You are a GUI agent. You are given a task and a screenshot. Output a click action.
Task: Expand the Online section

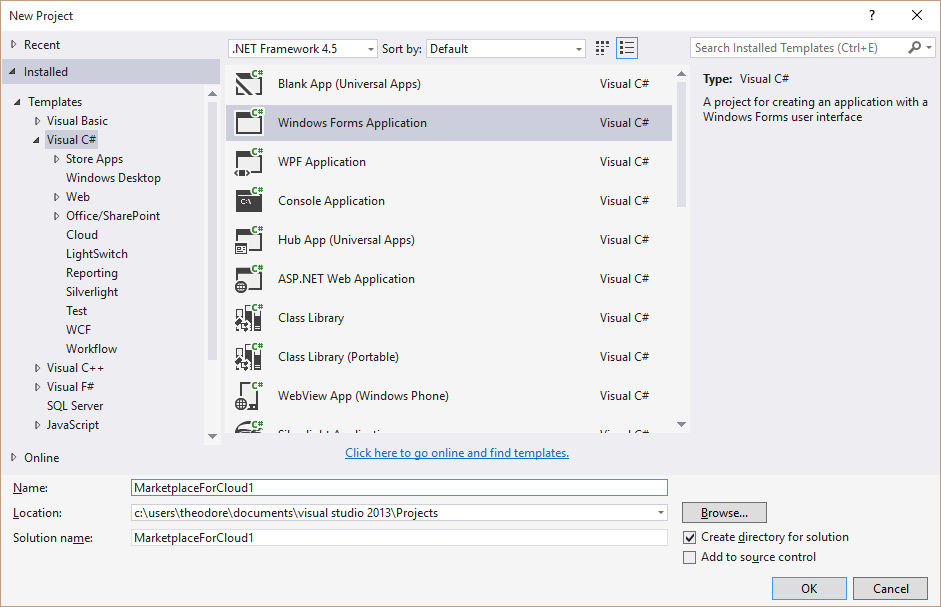point(14,458)
